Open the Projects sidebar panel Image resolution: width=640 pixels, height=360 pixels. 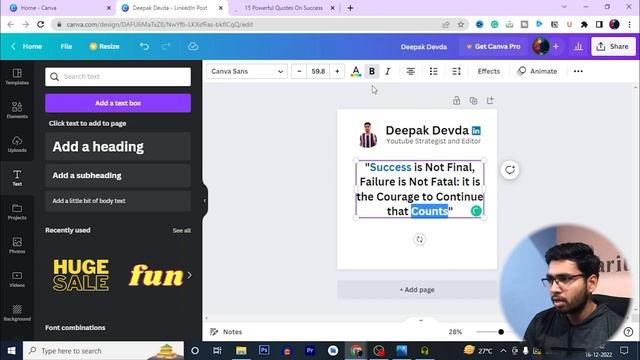(17, 212)
